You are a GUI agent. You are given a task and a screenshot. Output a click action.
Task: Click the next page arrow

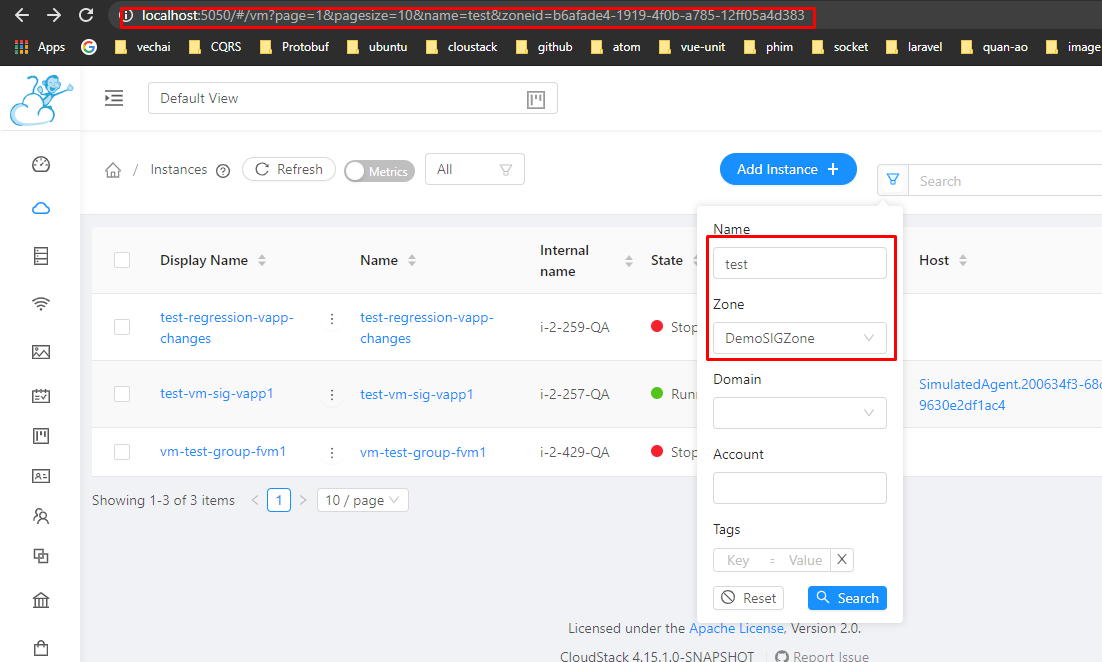303,500
